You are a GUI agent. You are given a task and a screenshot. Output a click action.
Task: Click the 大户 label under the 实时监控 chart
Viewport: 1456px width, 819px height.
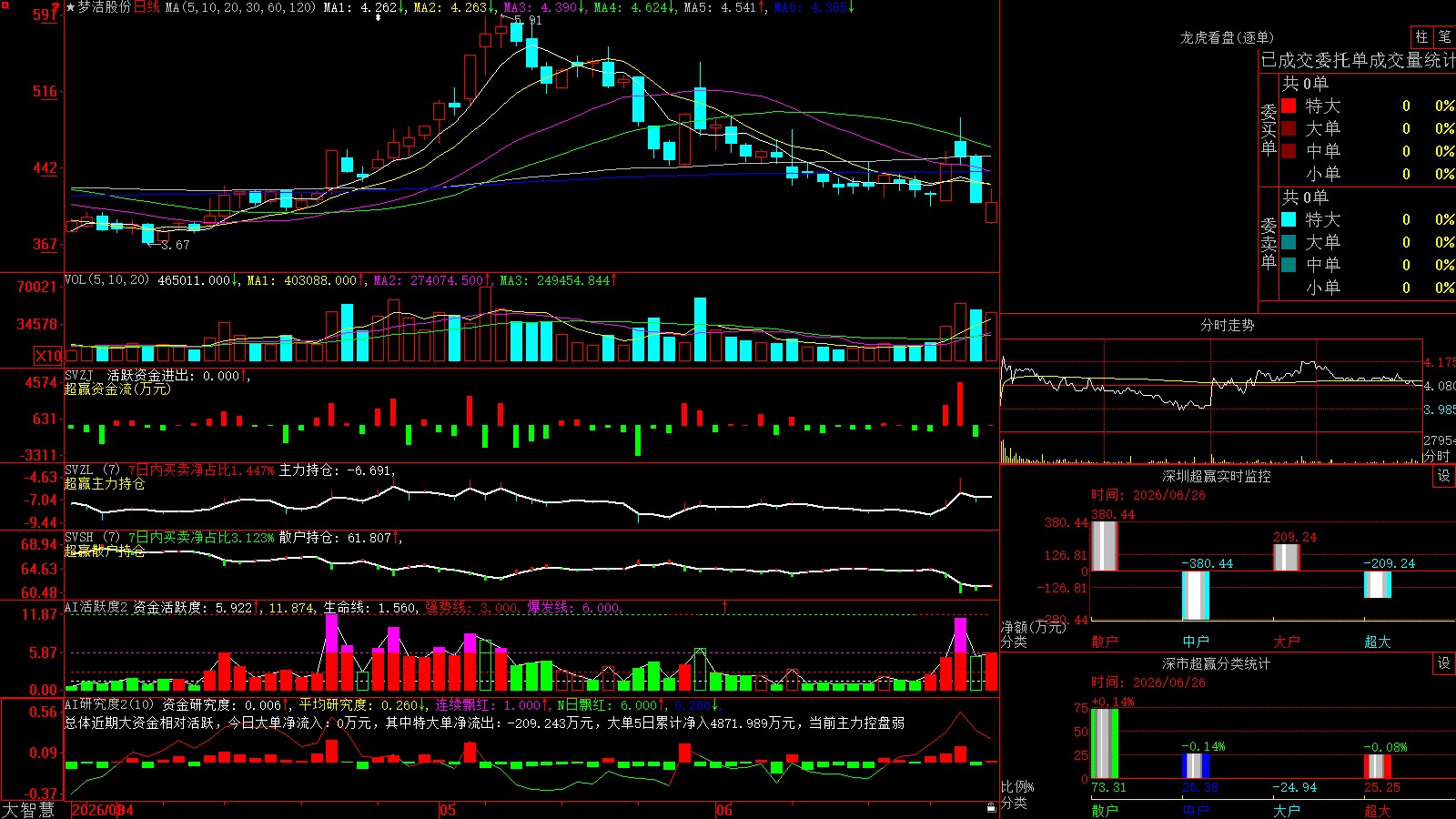(1287, 642)
